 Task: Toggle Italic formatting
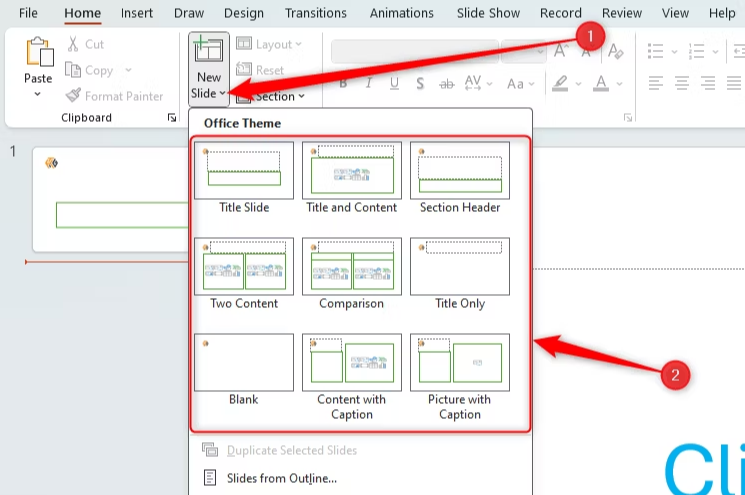(368, 84)
